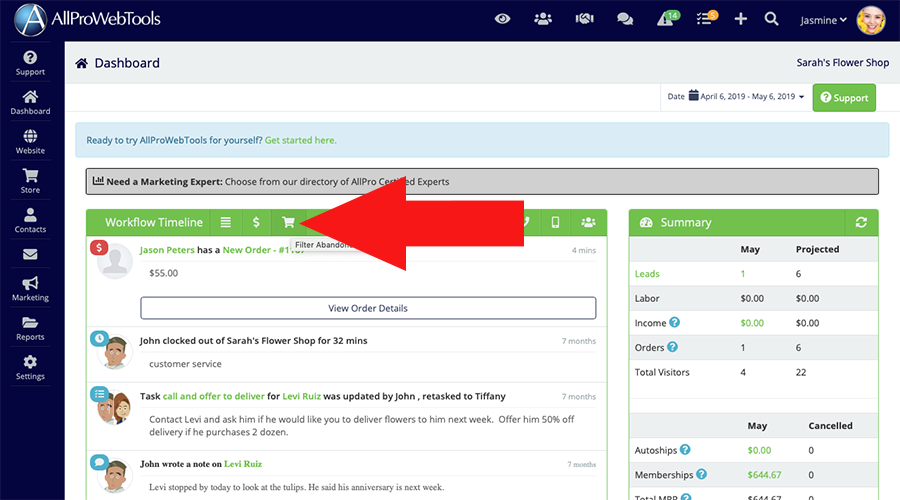
Task: Click the Income help question icon
Action: [x=674, y=323]
